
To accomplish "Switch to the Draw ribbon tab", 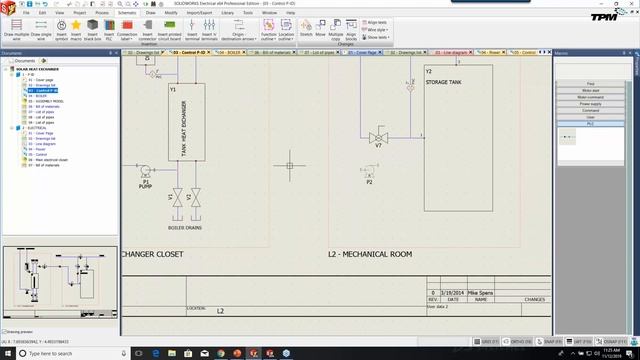I will pyautogui.click(x=151, y=13).
